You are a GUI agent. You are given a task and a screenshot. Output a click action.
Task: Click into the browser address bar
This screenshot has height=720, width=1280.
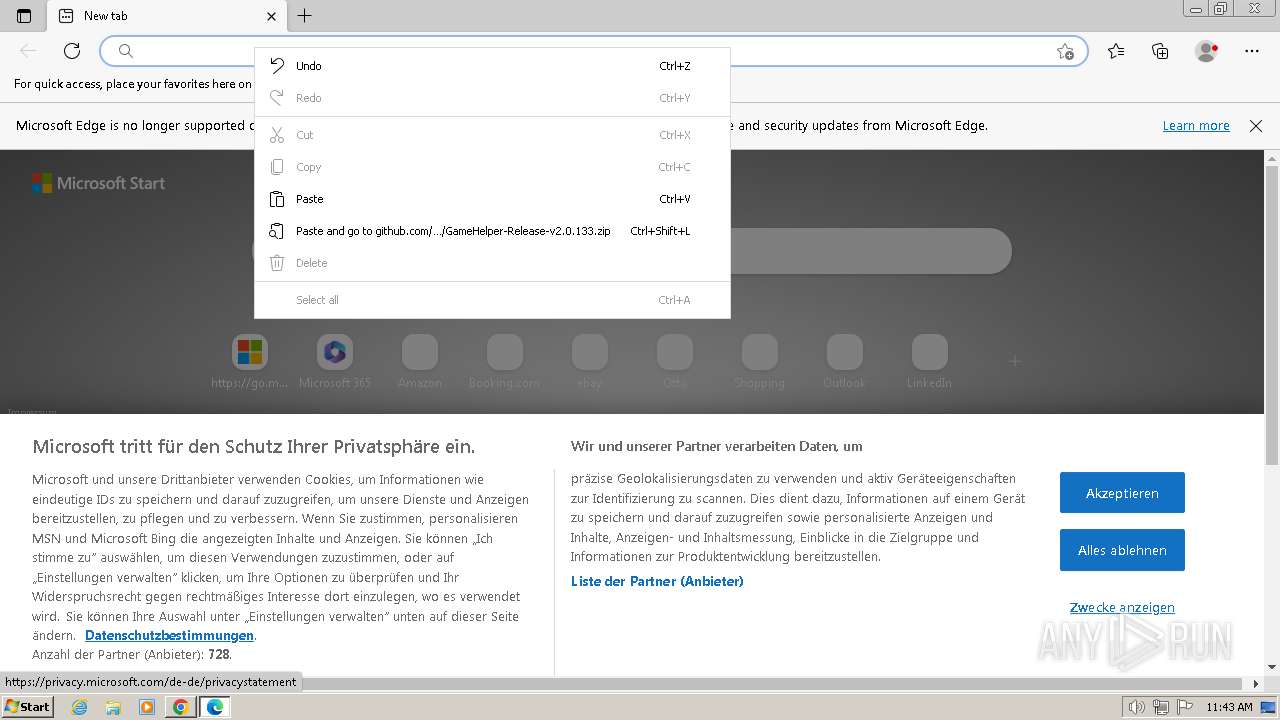click(x=594, y=51)
